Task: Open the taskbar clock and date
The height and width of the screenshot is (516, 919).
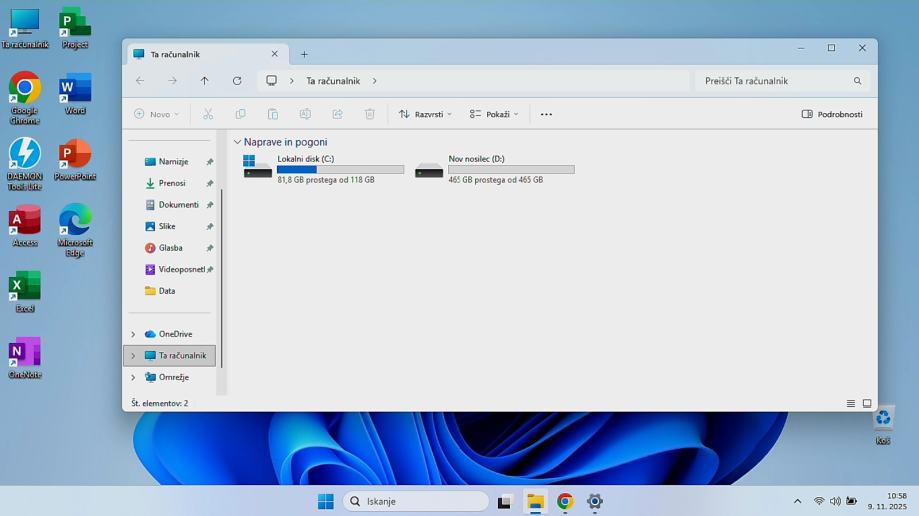Action: pos(887,501)
